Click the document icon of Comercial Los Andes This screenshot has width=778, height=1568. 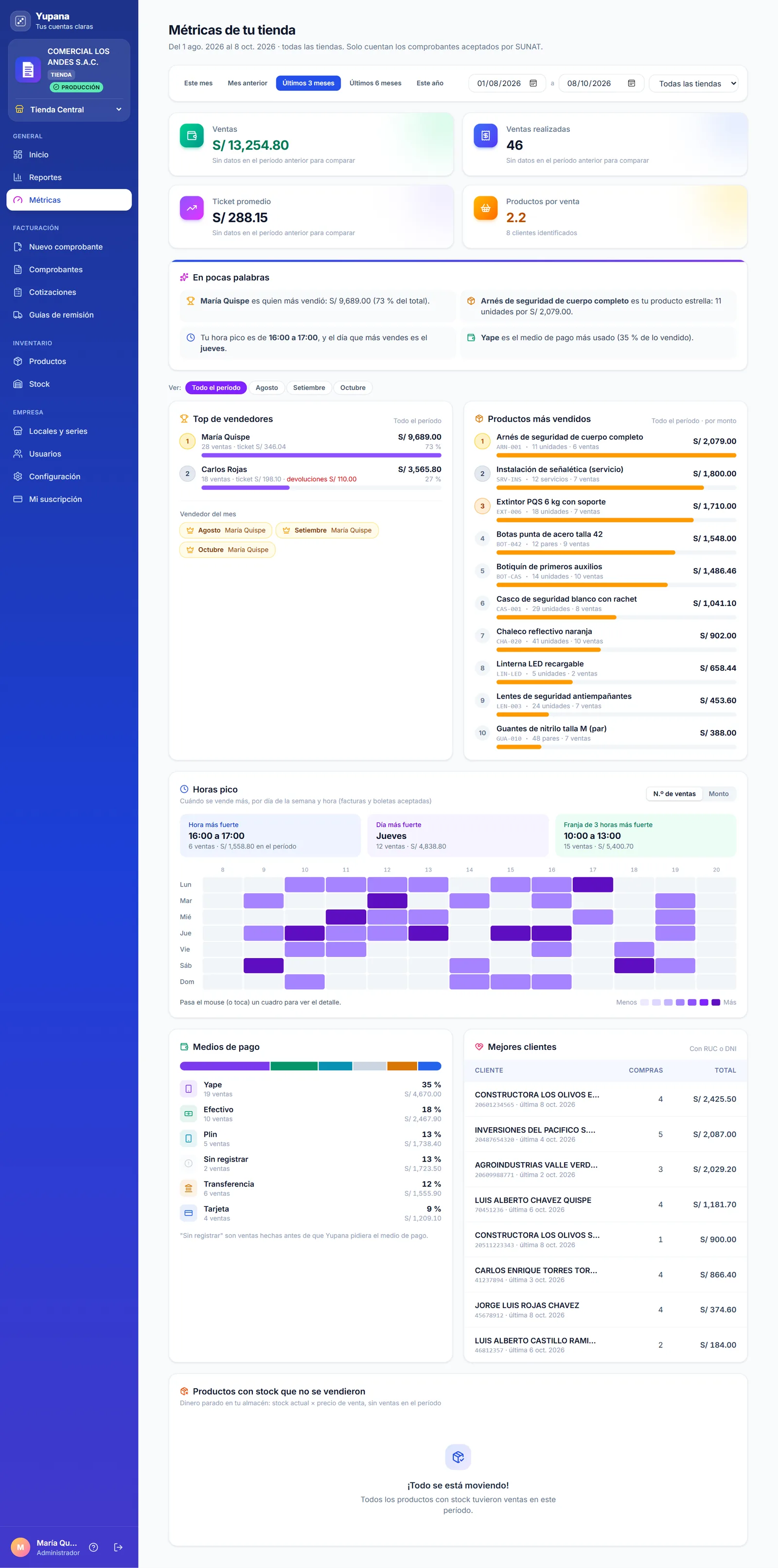[28, 70]
